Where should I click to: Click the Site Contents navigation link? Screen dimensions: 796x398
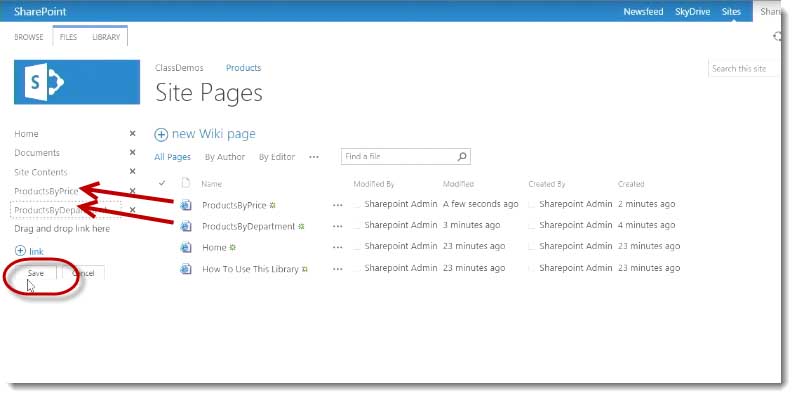coord(41,172)
